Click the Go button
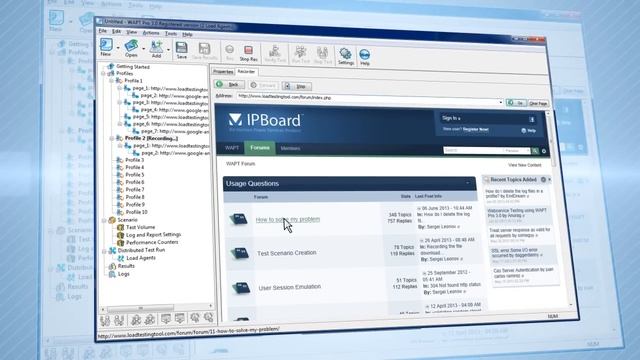 point(516,103)
